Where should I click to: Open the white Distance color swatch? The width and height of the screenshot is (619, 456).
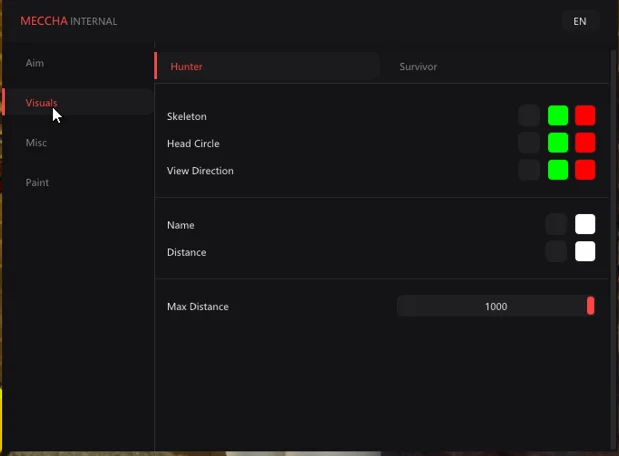pos(585,251)
